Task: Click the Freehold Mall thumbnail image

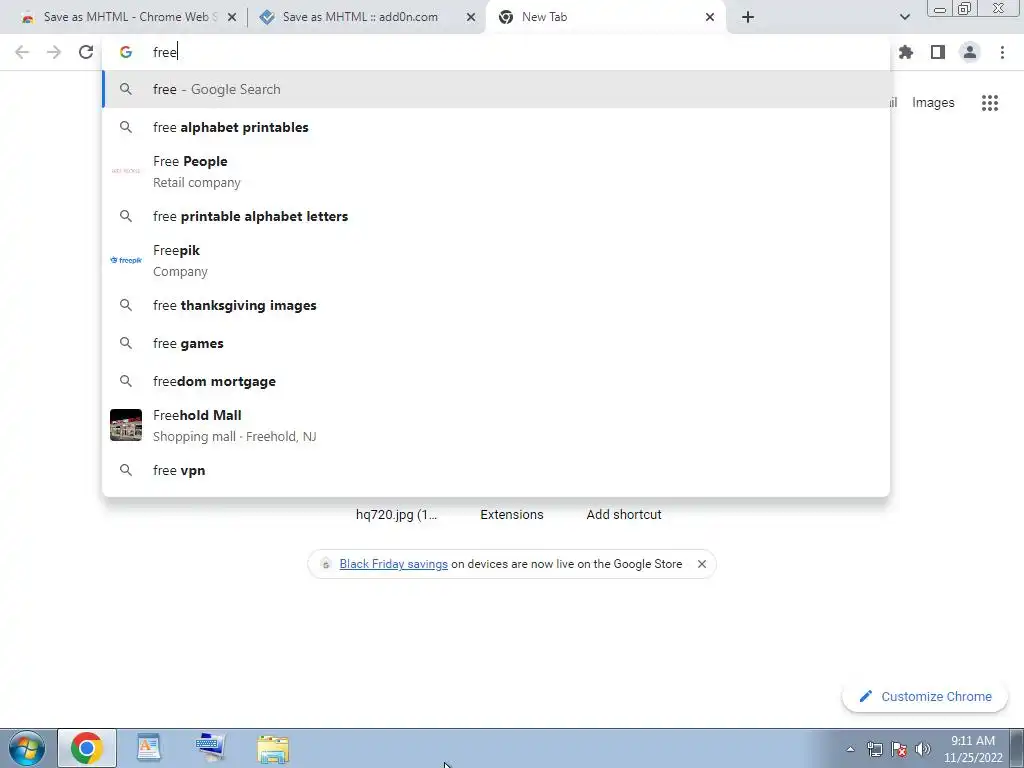Action: click(126, 425)
